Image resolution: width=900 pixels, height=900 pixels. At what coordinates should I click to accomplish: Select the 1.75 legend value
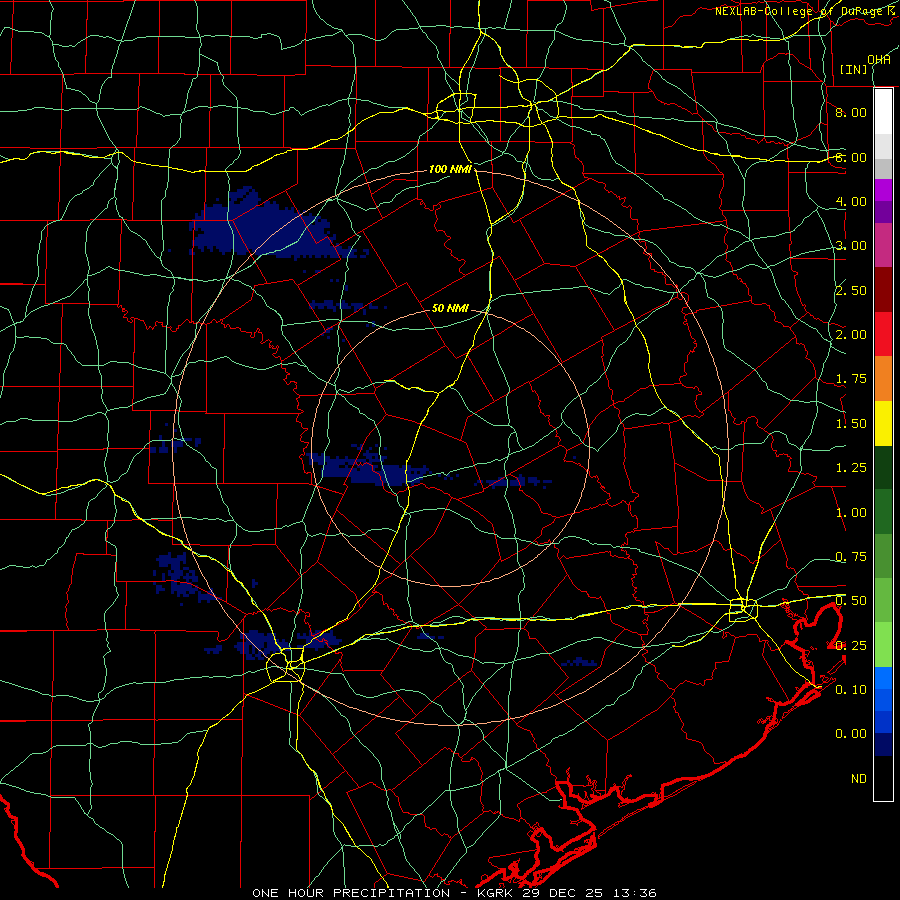click(x=851, y=379)
